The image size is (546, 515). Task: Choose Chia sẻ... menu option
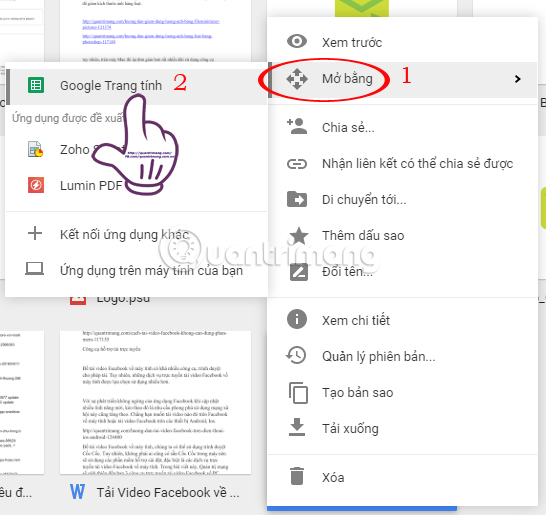[x=403, y=127]
